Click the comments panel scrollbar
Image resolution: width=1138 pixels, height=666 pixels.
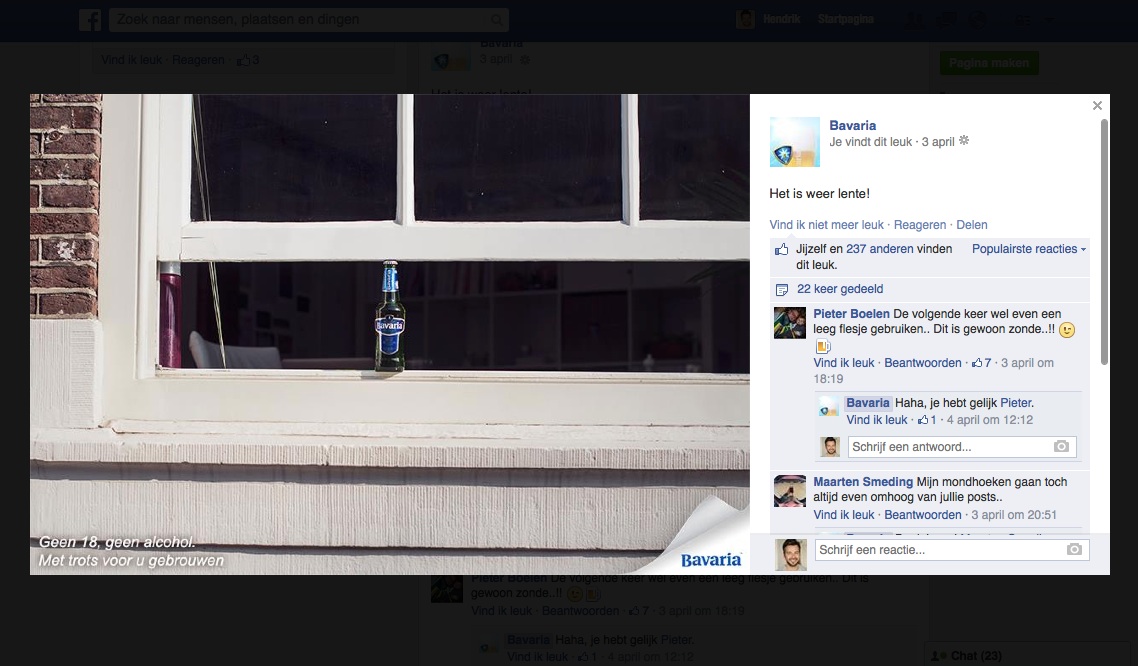pyautogui.click(x=1104, y=243)
